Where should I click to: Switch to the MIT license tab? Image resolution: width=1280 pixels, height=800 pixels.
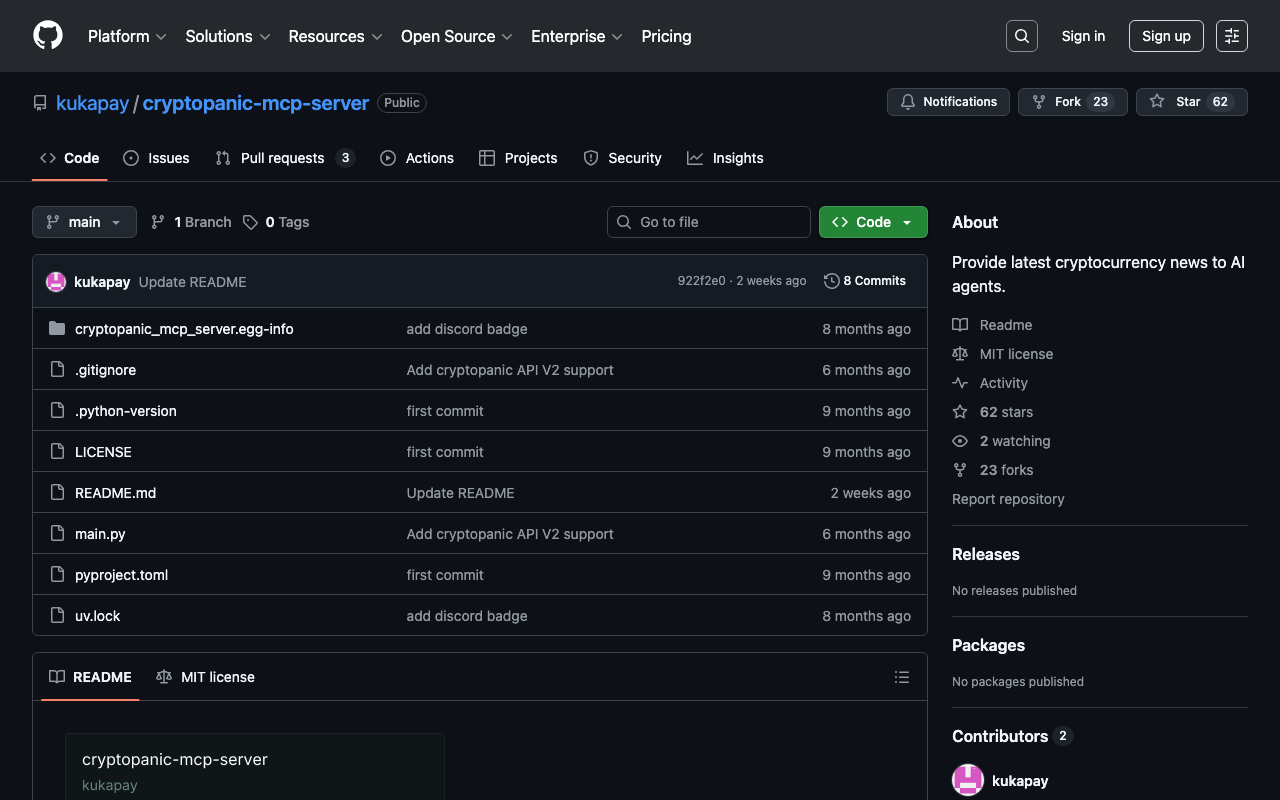point(206,677)
